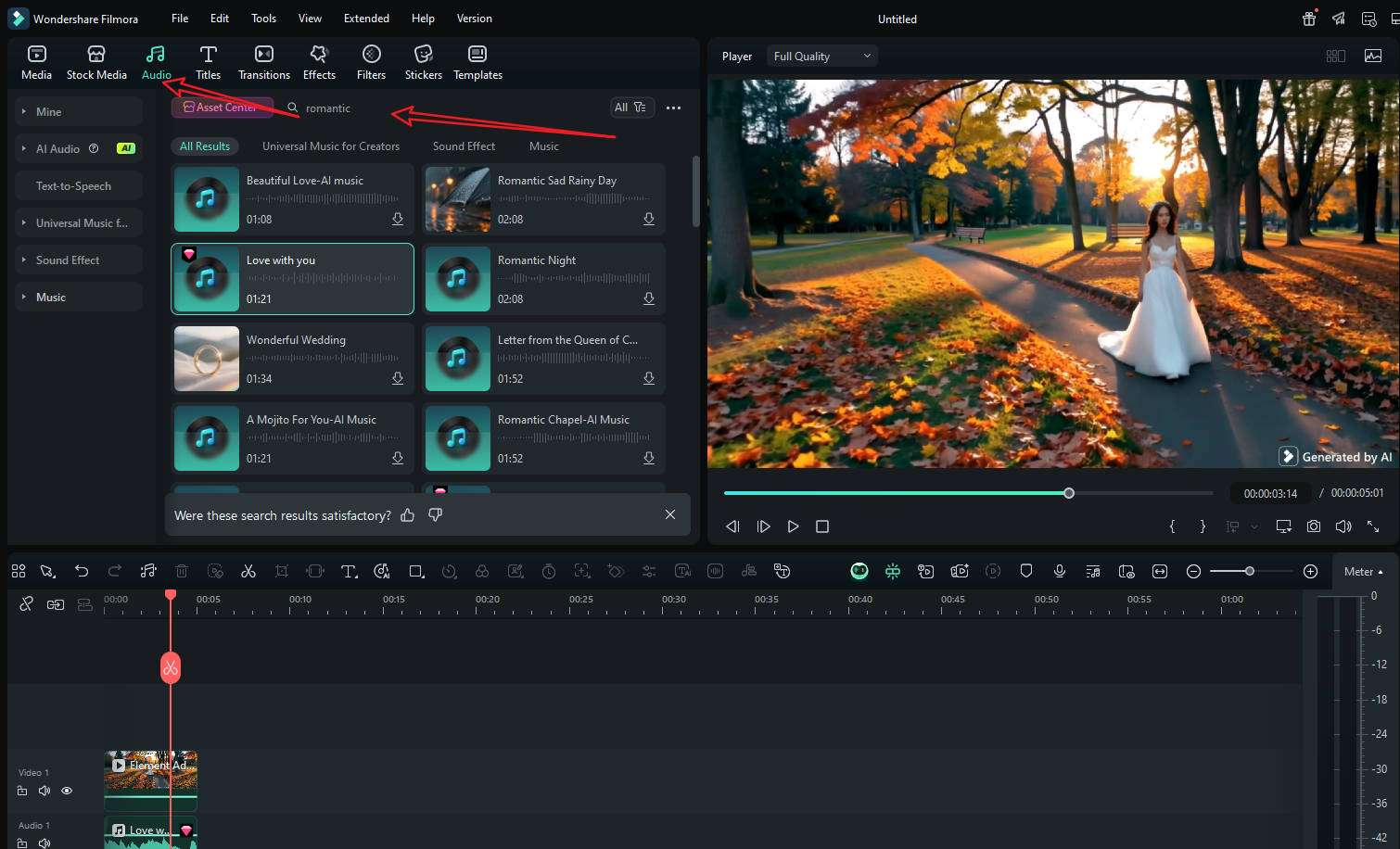The height and width of the screenshot is (849, 1400).
Task: Select the Love with you track
Action: click(x=292, y=279)
